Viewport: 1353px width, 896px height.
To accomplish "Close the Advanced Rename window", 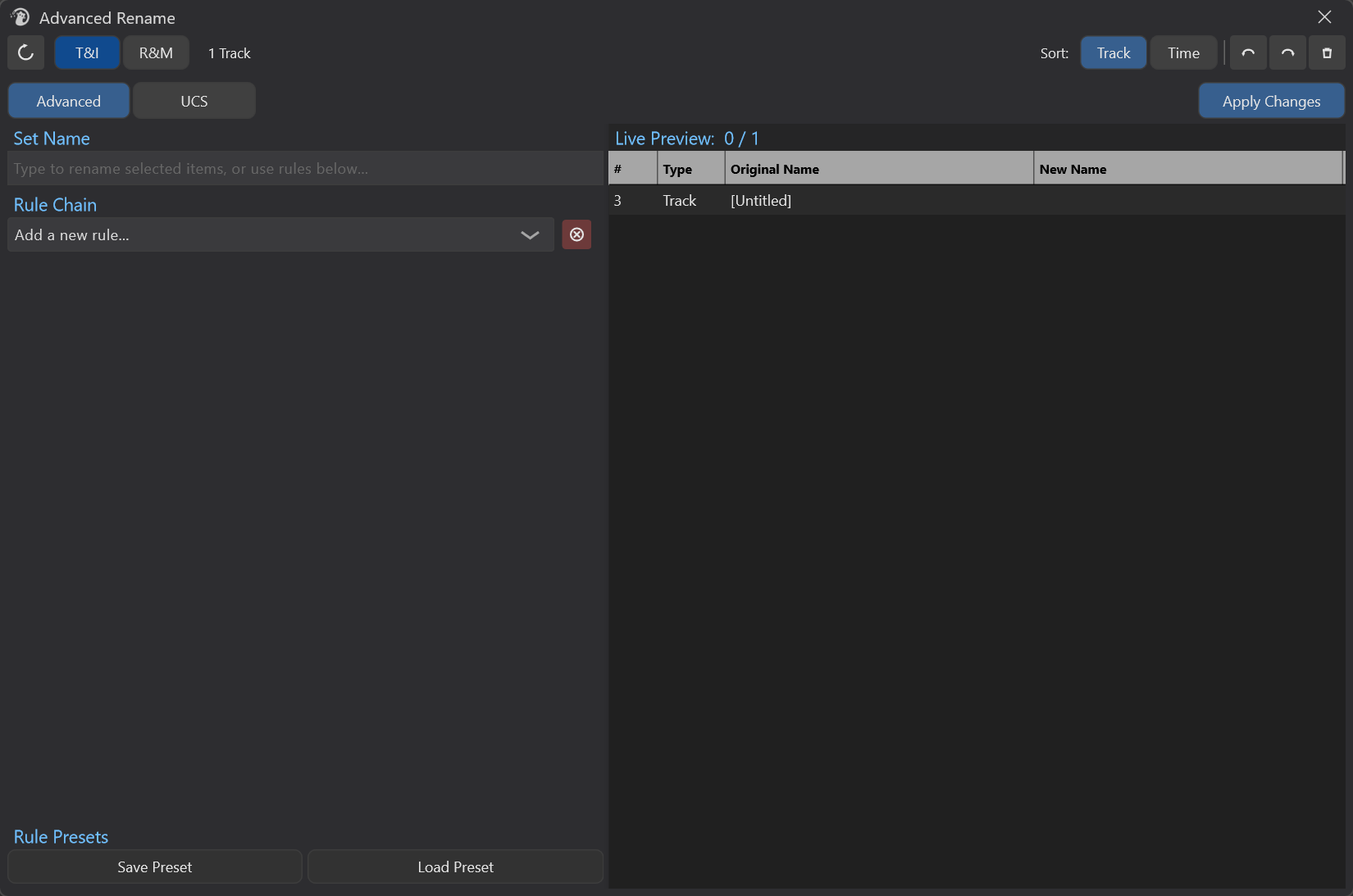I will click(x=1324, y=17).
